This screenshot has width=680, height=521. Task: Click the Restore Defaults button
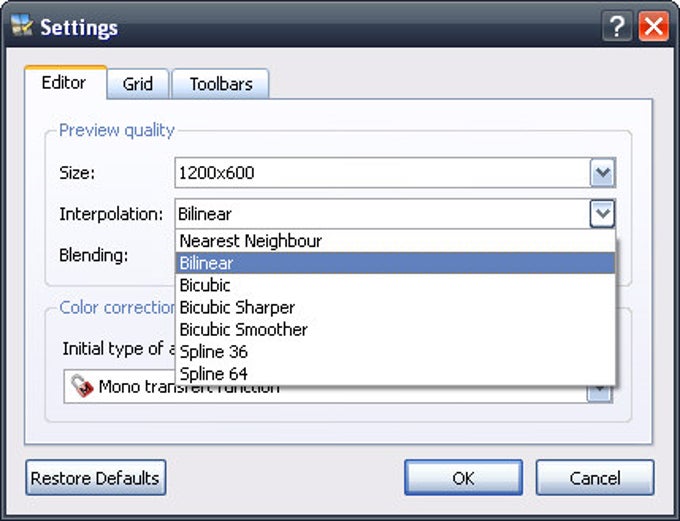tap(95, 478)
